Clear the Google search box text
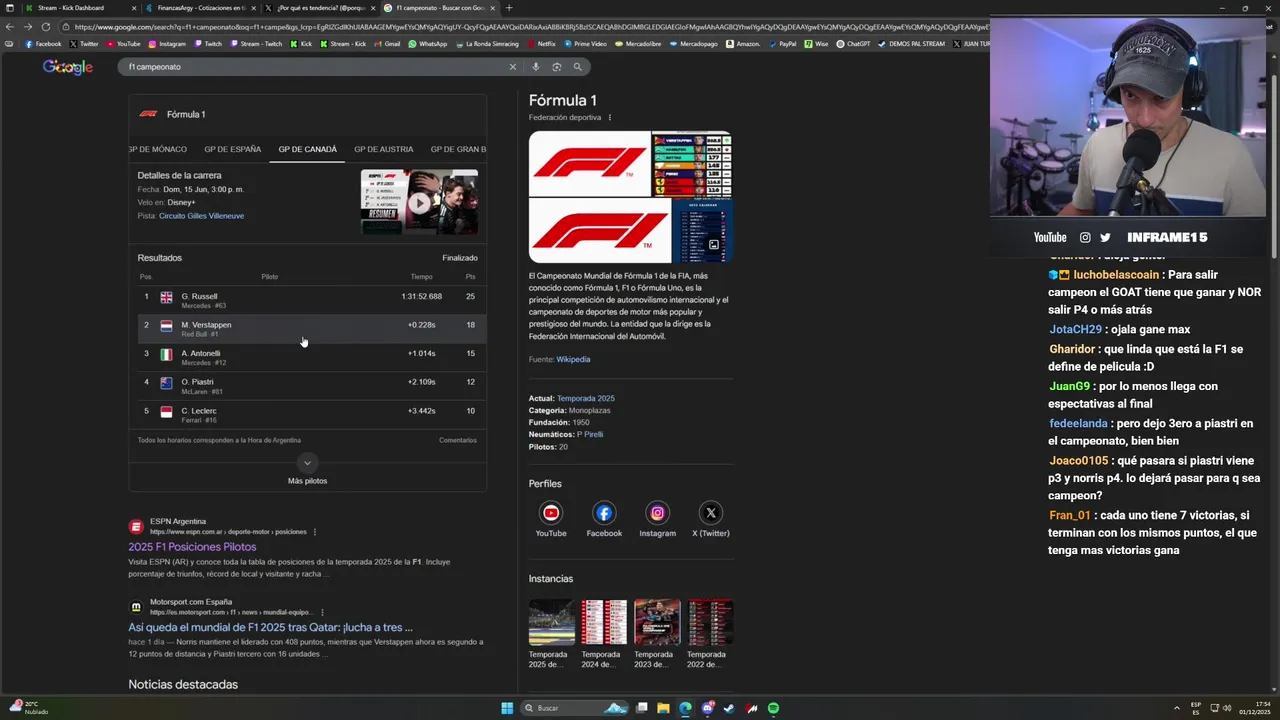Viewport: 1280px width, 720px height. coord(513,67)
